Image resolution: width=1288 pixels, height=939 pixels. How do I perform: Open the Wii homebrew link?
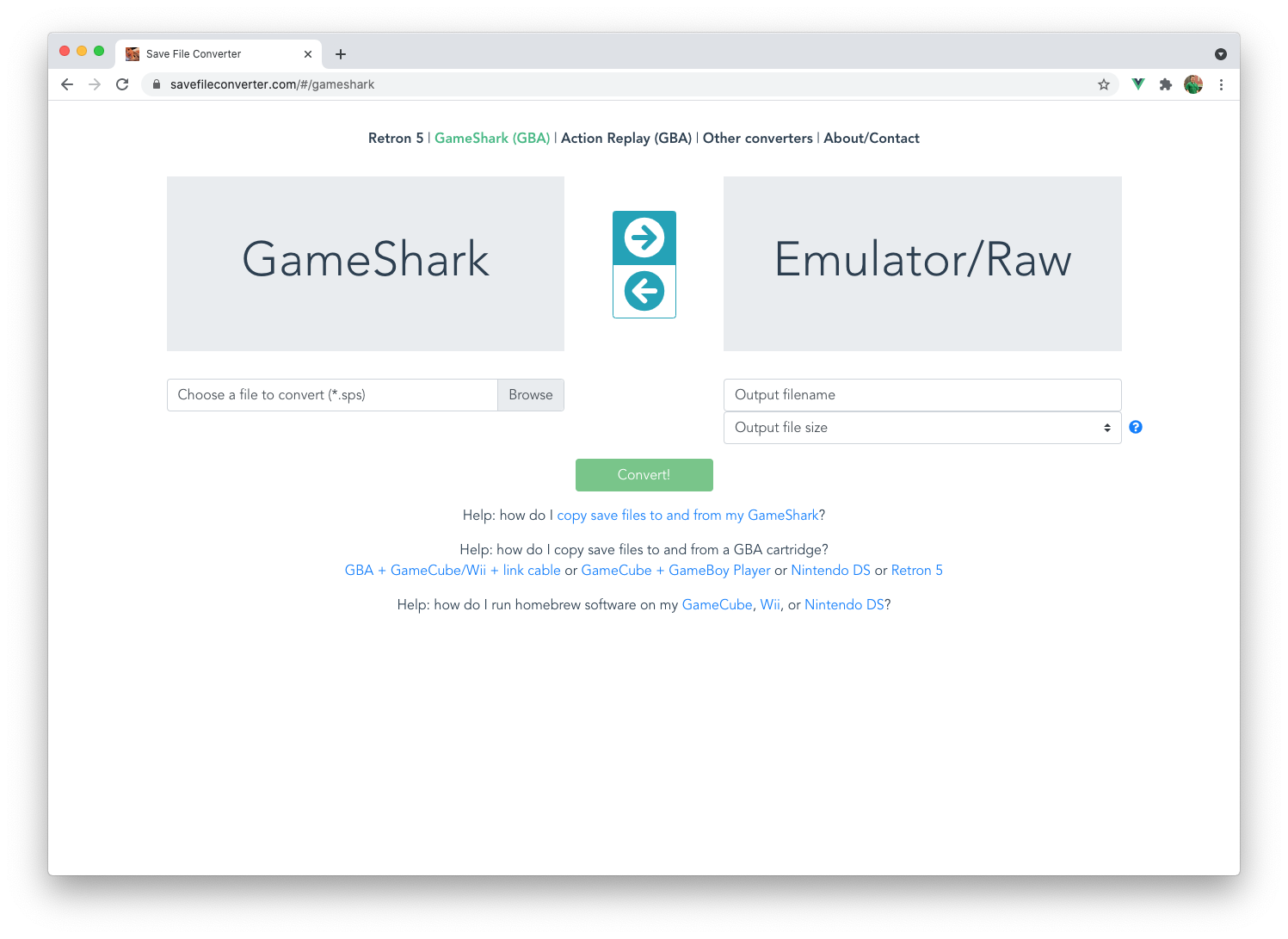(x=770, y=605)
